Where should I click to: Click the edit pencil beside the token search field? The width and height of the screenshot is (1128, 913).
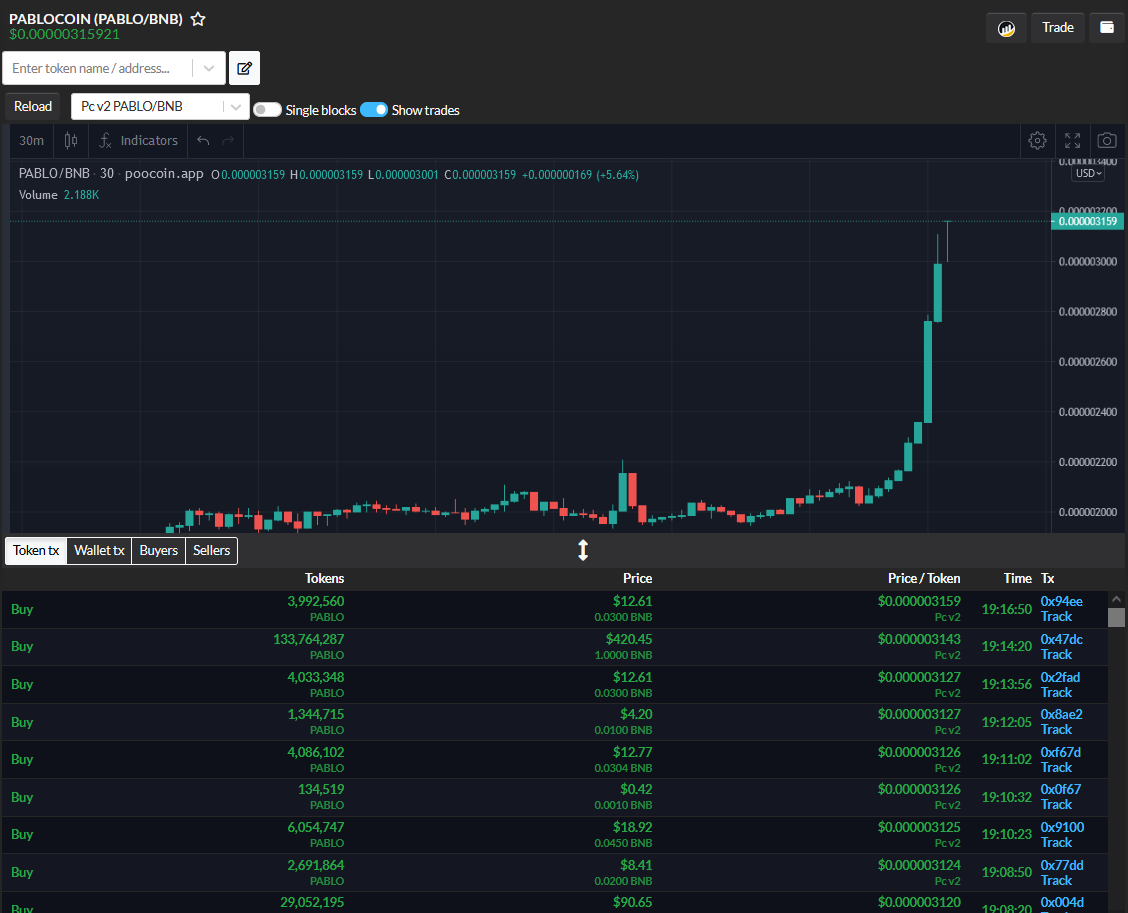point(244,67)
